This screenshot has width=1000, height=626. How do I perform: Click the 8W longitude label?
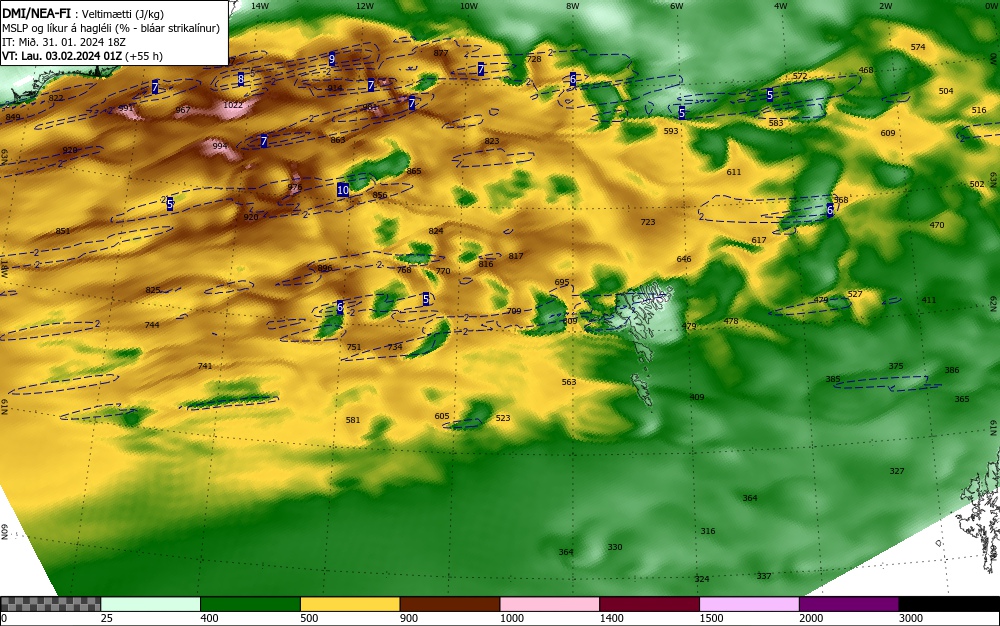coord(573,6)
